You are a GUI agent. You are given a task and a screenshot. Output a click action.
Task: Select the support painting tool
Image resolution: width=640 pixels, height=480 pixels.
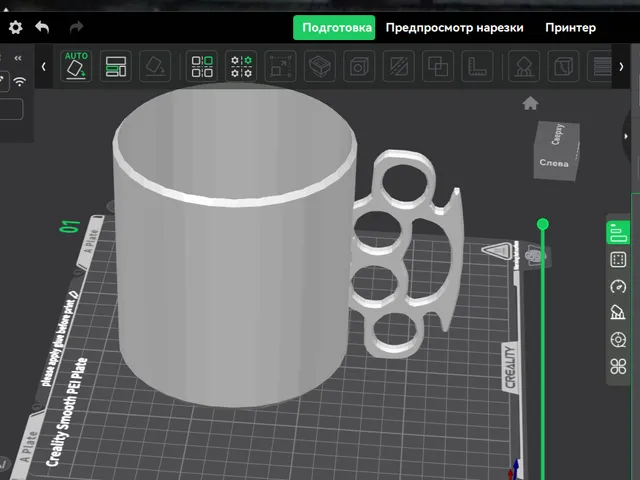click(524, 66)
